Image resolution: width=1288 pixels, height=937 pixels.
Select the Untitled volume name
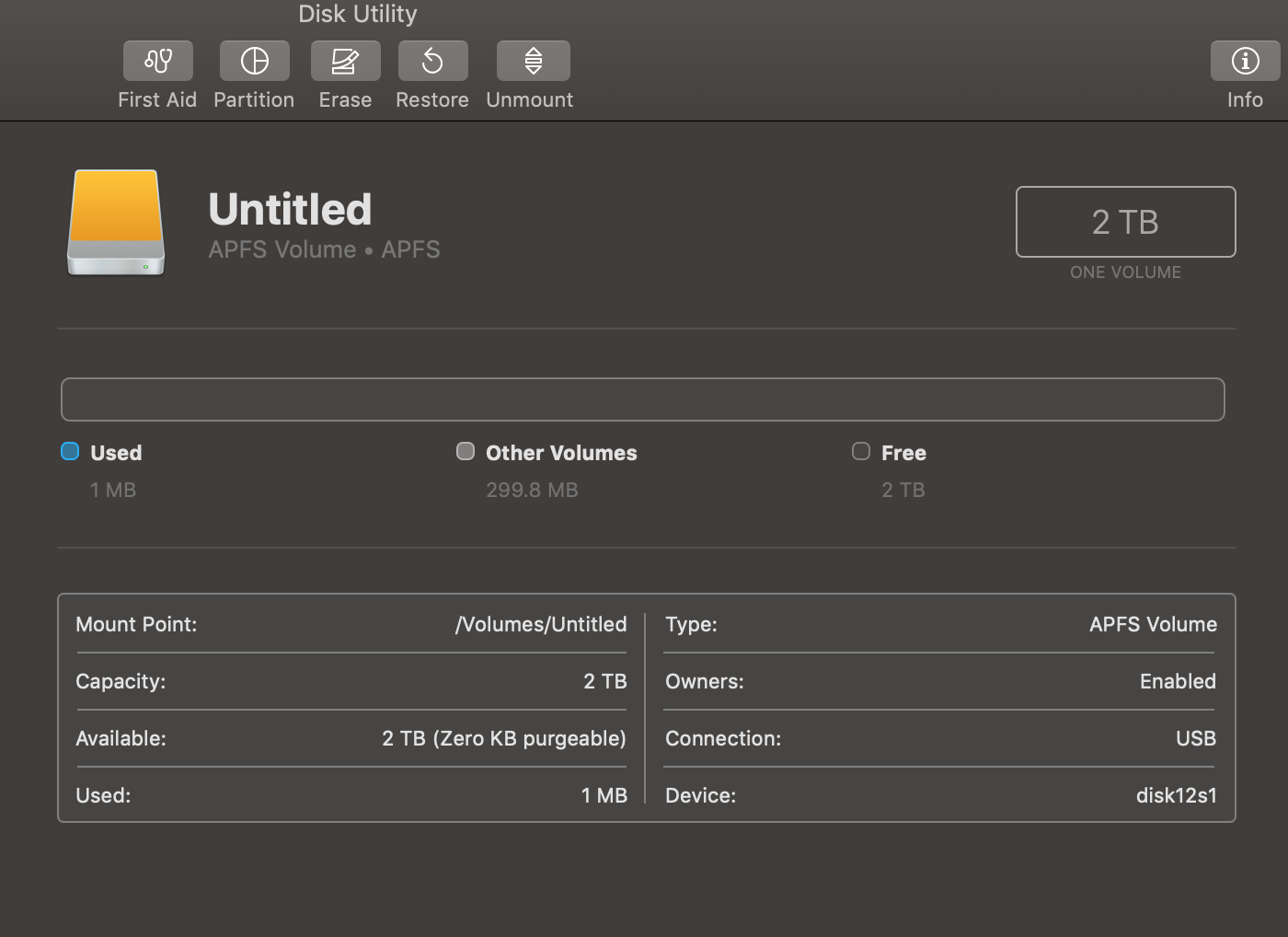pos(290,209)
